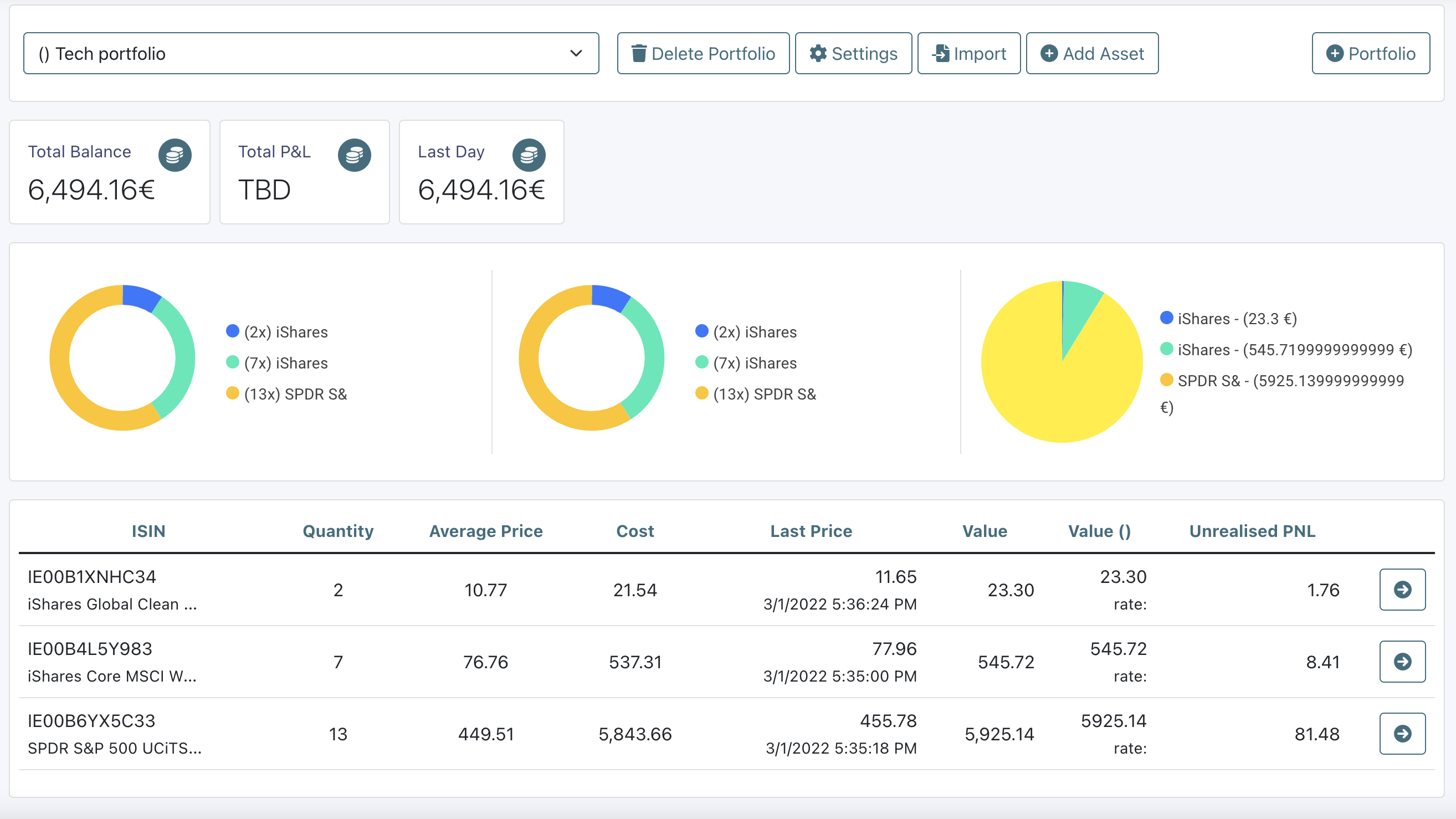
Task: Select the SPDR S&P 500 UCITS row name
Action: (x=114, y=748)
